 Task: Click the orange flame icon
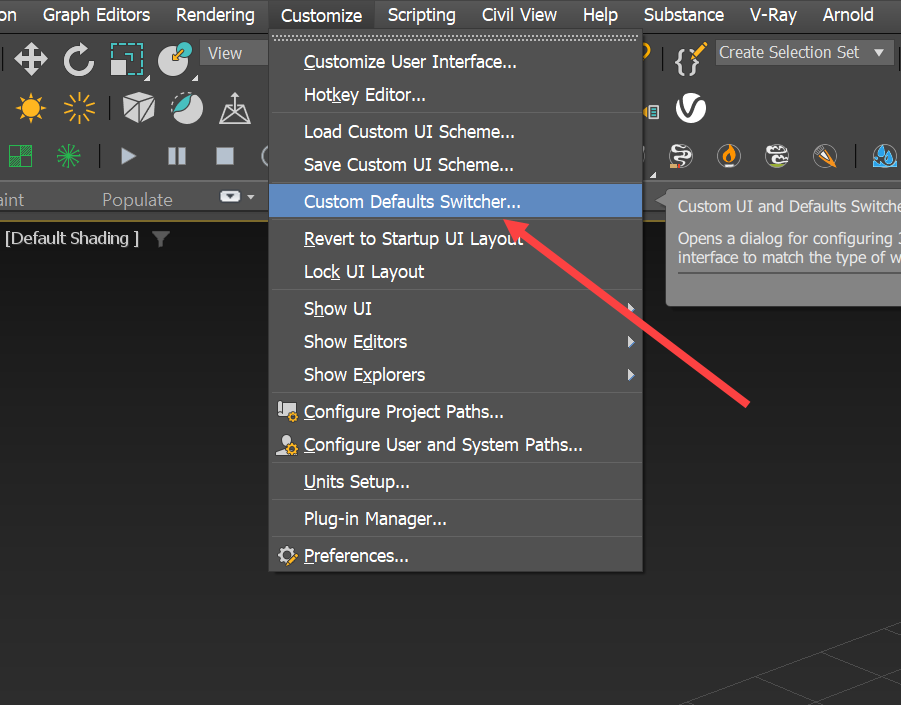(x=729, y=156)
